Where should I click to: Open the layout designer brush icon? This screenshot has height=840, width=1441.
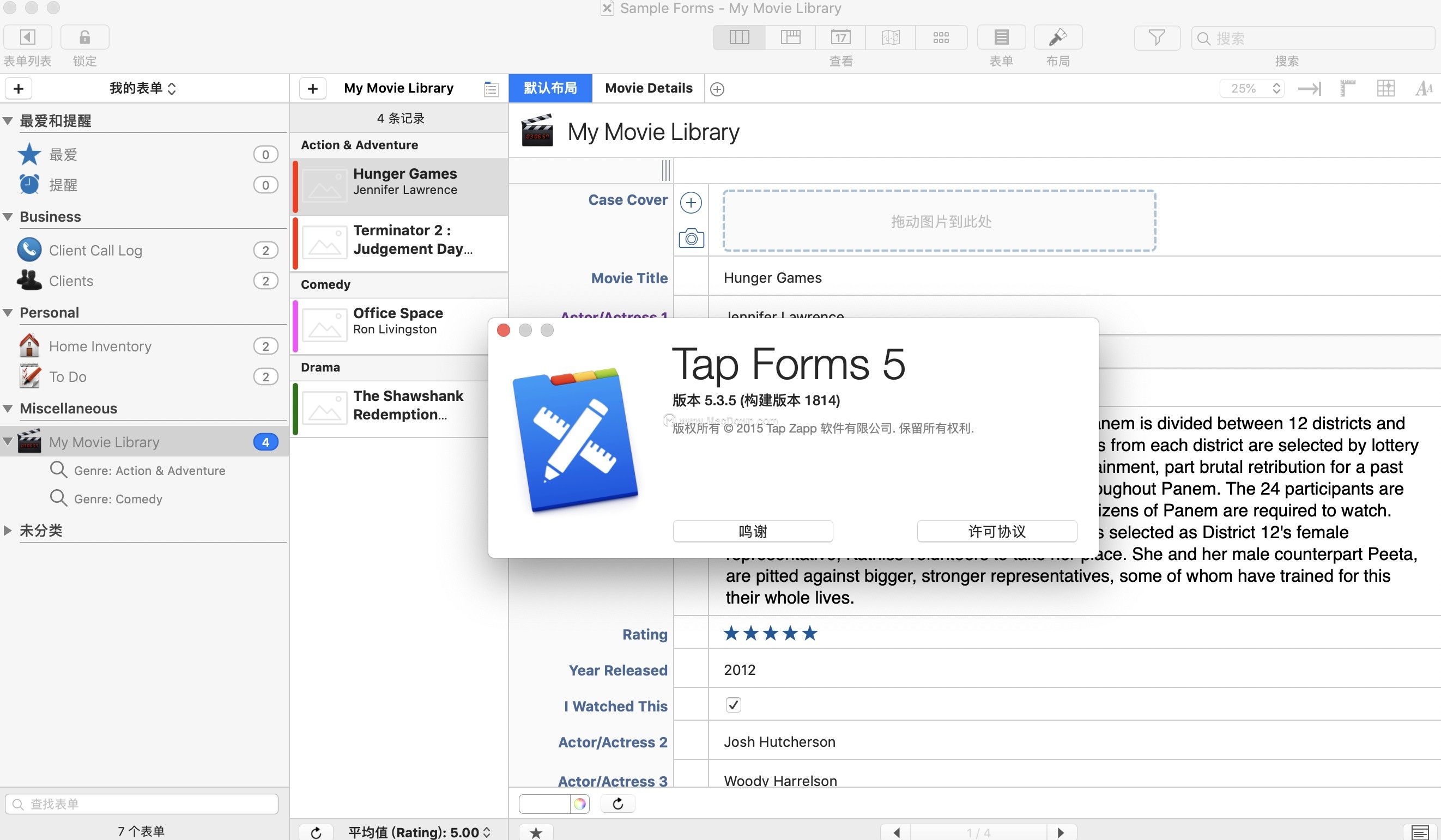[1058, 38]
